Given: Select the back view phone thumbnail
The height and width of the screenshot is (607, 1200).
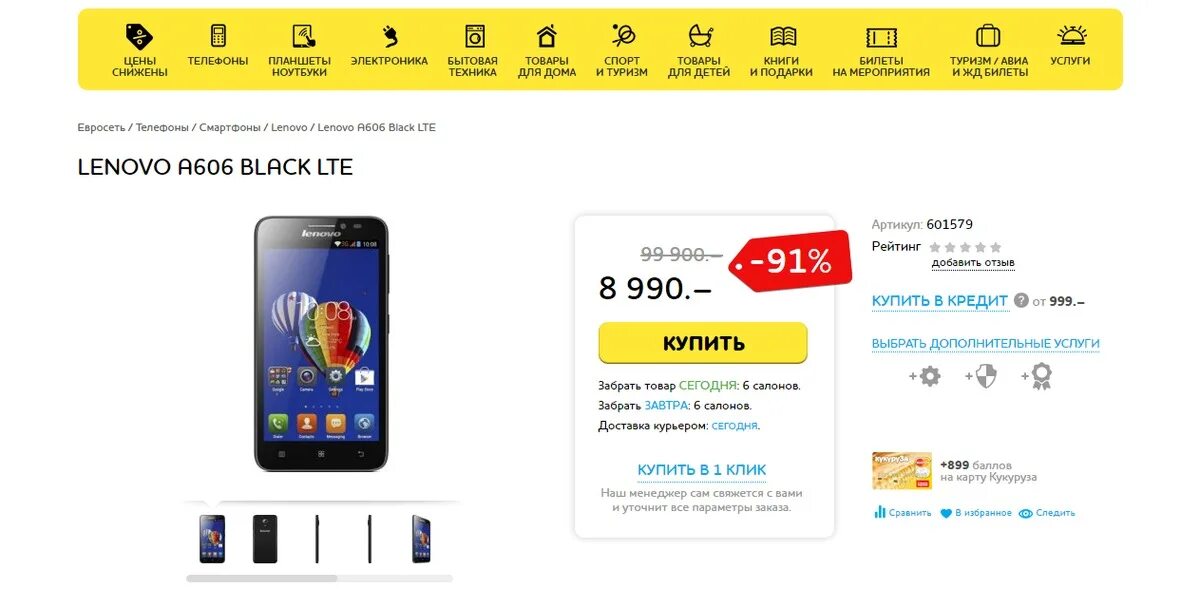Looking at the screenshot, I should [x=265, y=539].
